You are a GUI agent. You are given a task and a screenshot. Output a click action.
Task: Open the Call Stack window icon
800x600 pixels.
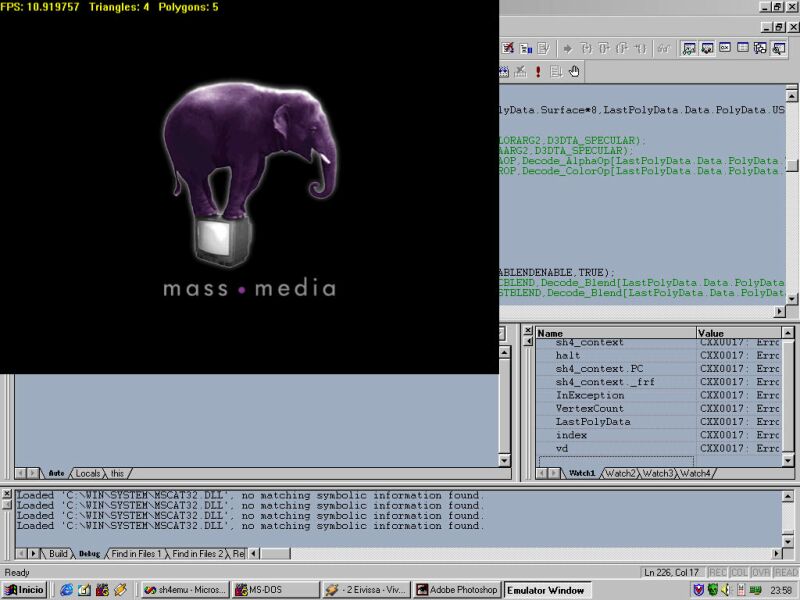(760, 48)
